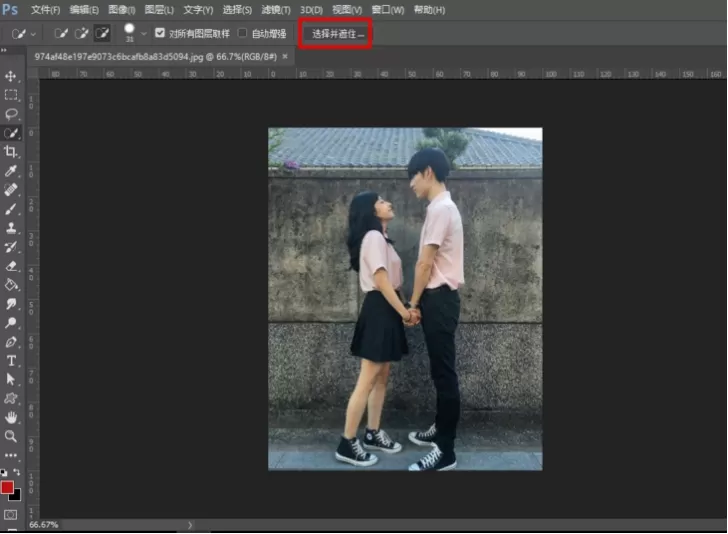Select the Clone Stamp tool
This screenshot has height=534, width=728.
point(11,228)
